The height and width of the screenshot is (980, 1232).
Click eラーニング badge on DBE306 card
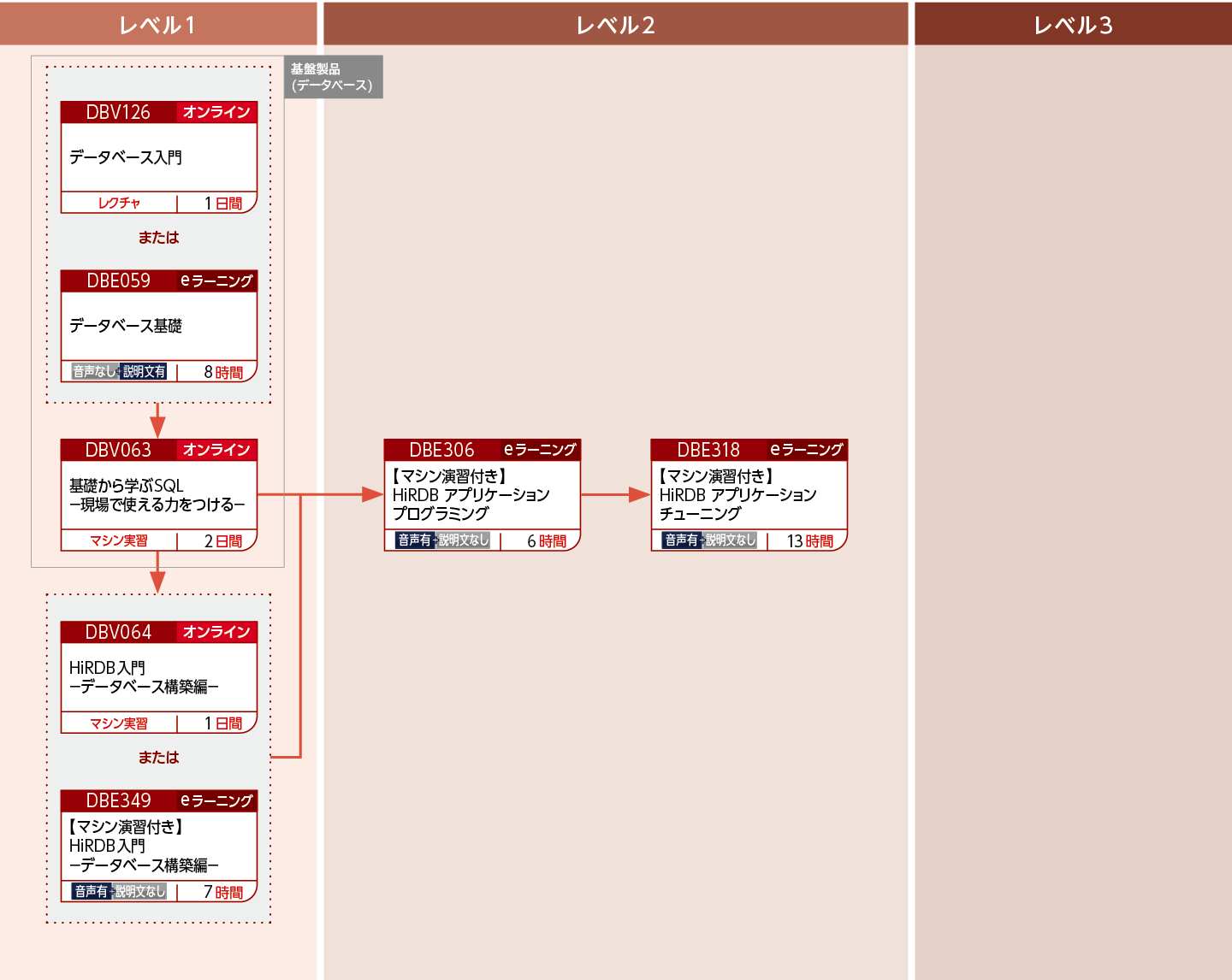coord(540,450)
